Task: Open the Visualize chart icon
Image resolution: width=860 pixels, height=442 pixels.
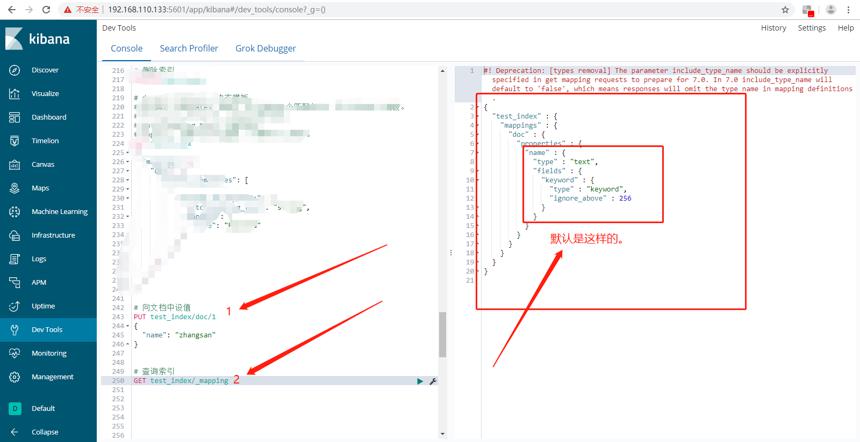Action: [15, 94]
